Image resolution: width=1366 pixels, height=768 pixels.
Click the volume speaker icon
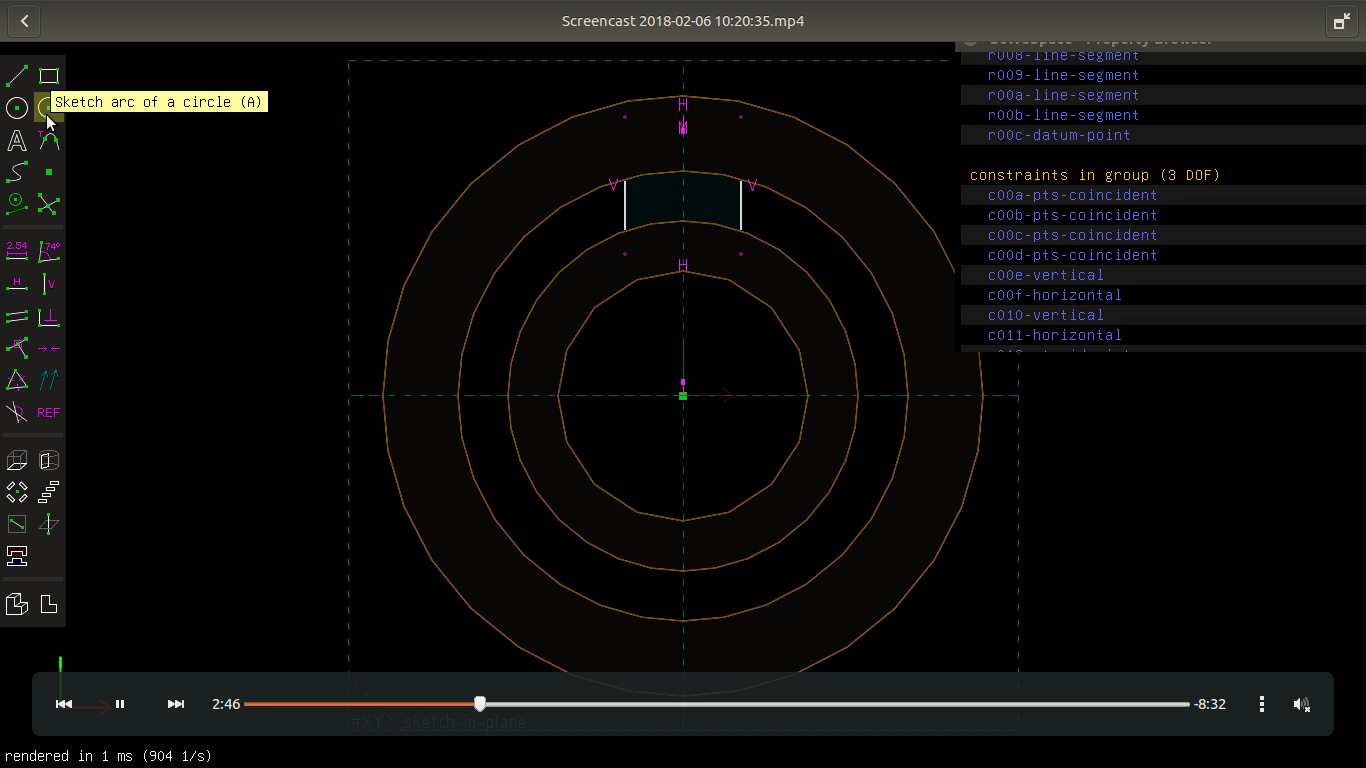(1302, 704)
